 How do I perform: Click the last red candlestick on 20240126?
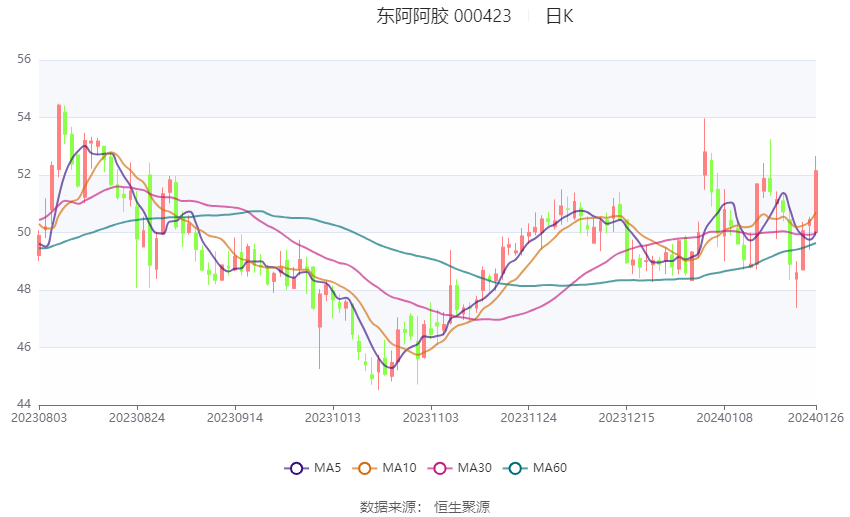(815, 201)
